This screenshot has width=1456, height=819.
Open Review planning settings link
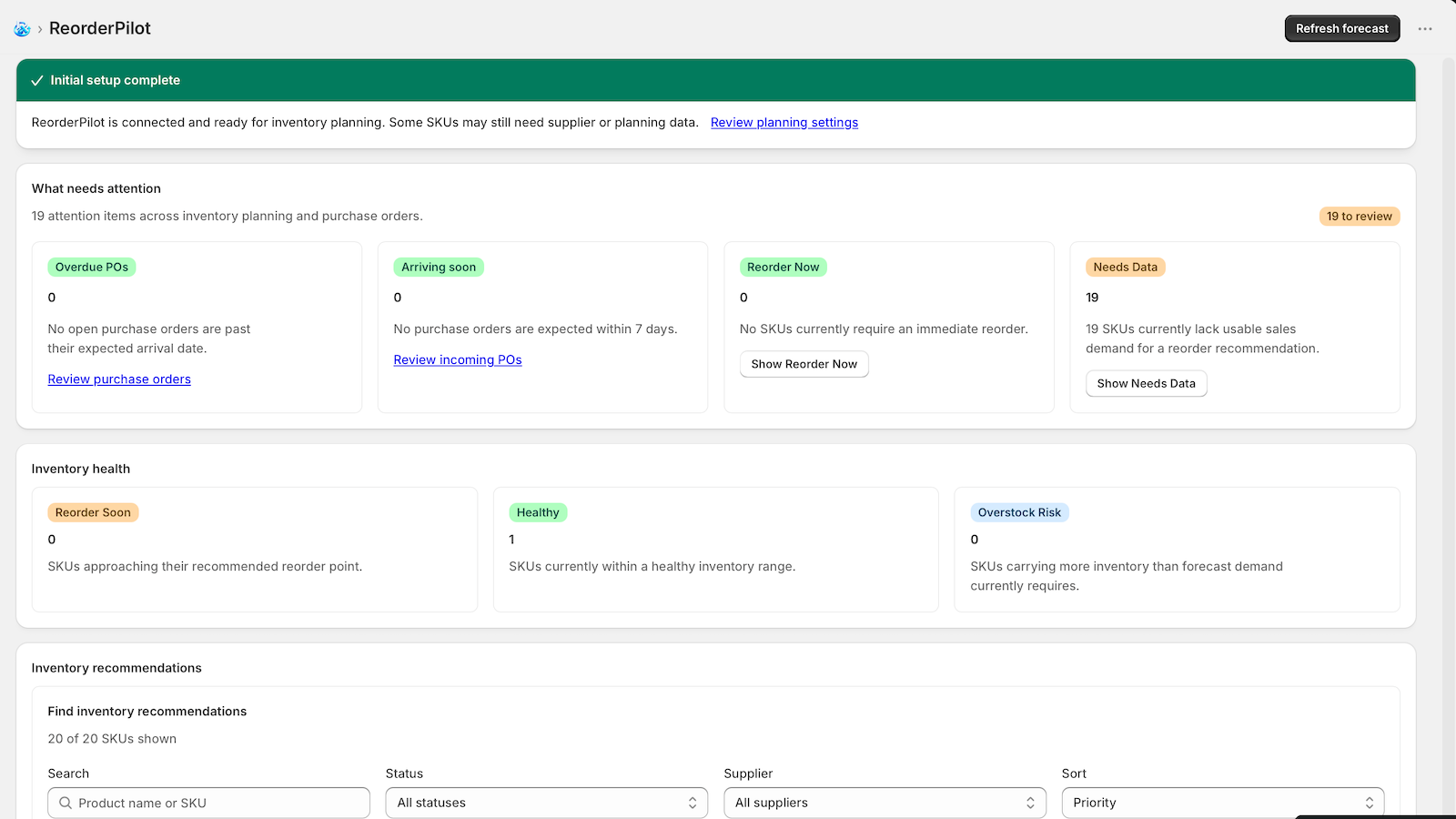pos(784,122)
